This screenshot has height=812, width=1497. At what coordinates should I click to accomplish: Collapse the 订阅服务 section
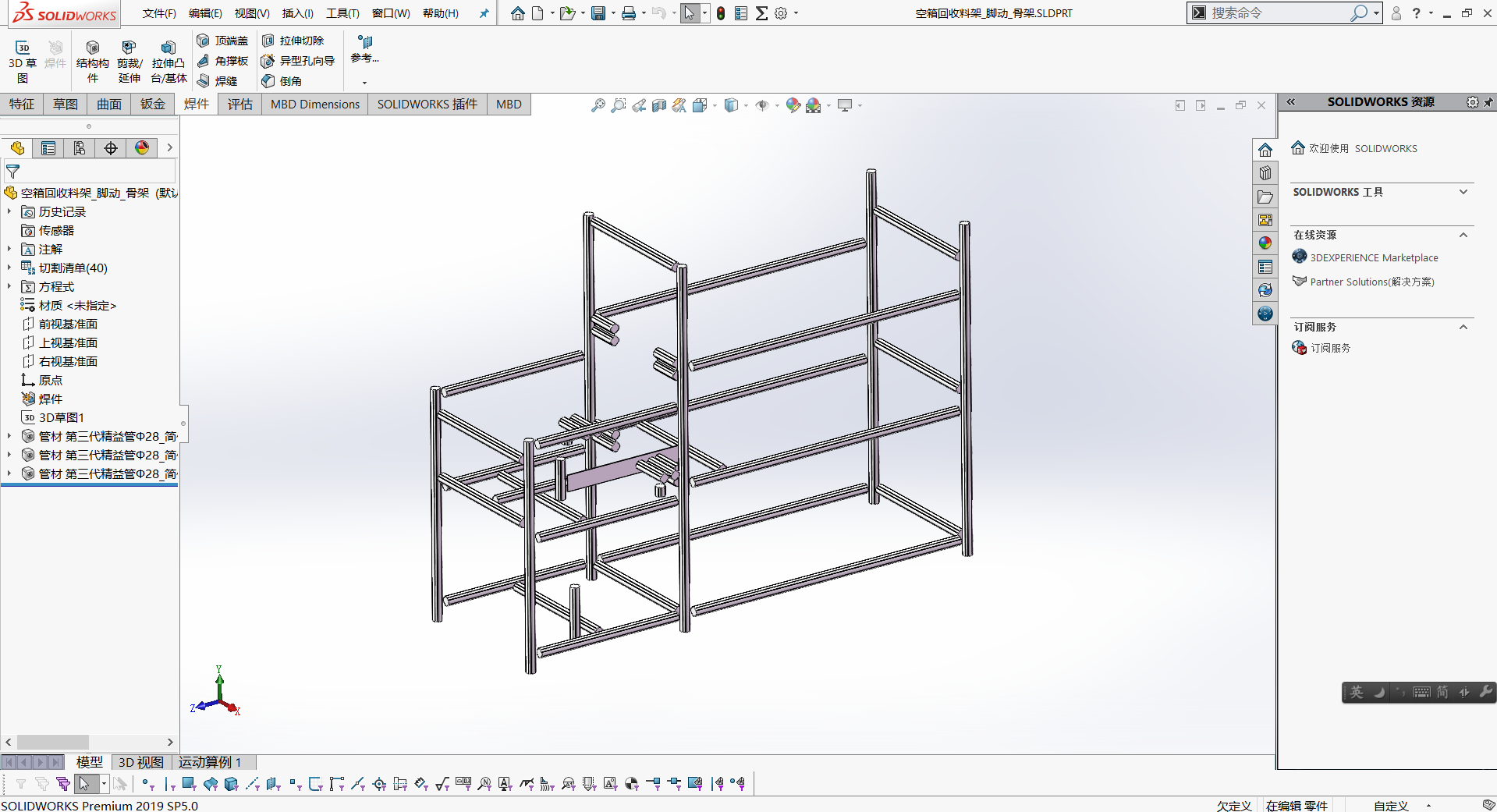[1463, 327]
